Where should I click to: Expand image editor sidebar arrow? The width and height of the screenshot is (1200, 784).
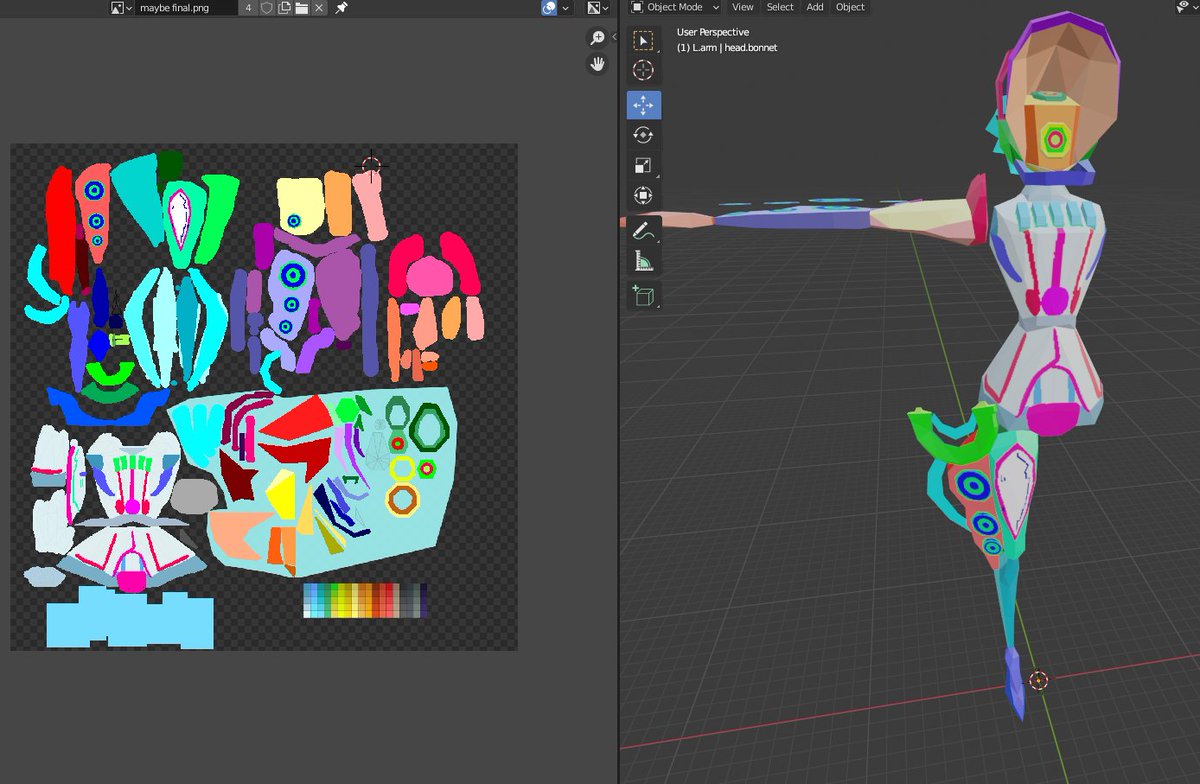pyautogui.click(x=614, y=37)
